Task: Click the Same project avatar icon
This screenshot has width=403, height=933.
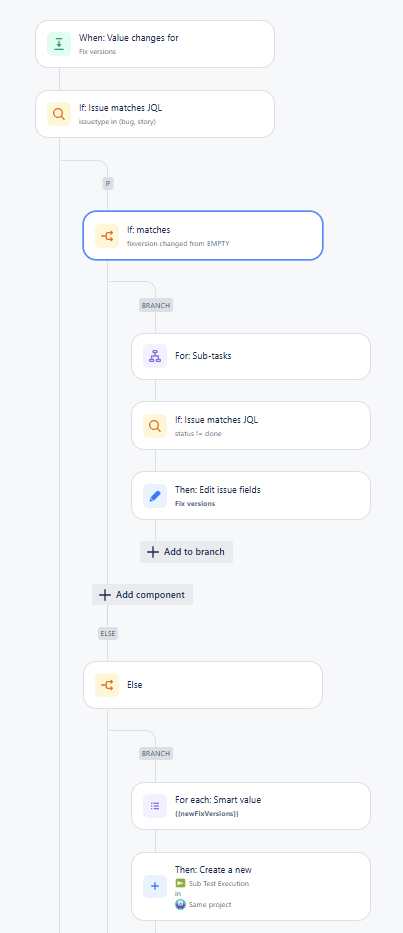Action: pos(180,904)
